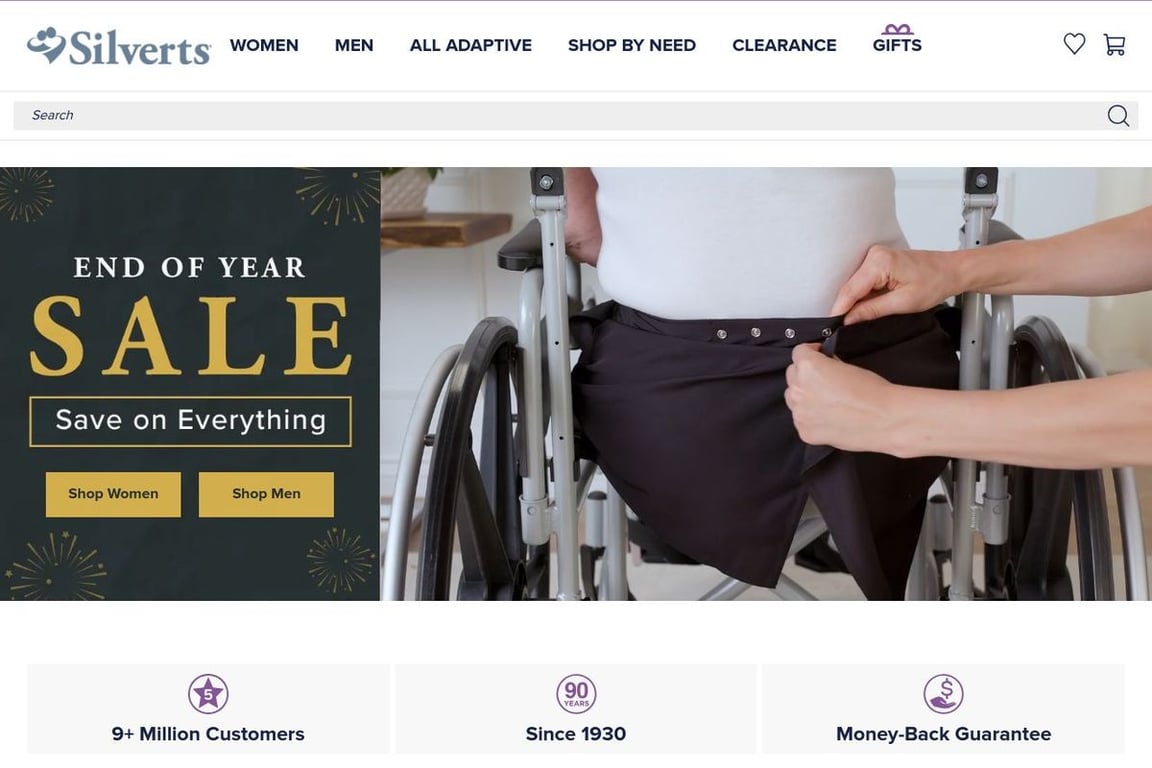
Task: Click the gift bow icon above Gifts
Action: pyautogui.click(x=898, y=29)
